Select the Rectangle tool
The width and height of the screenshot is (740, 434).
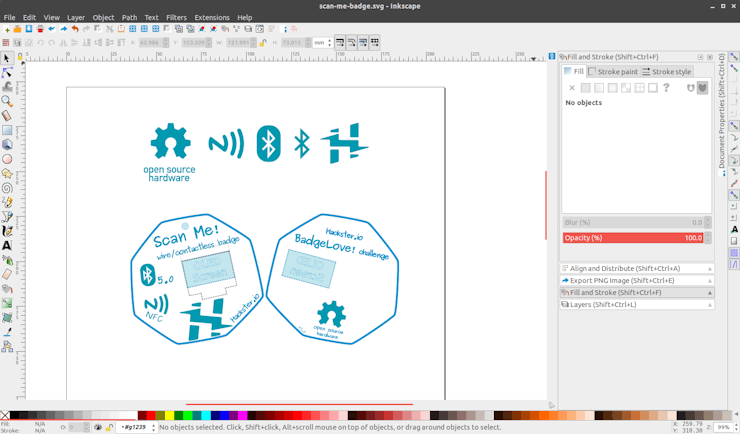[7, 130]
